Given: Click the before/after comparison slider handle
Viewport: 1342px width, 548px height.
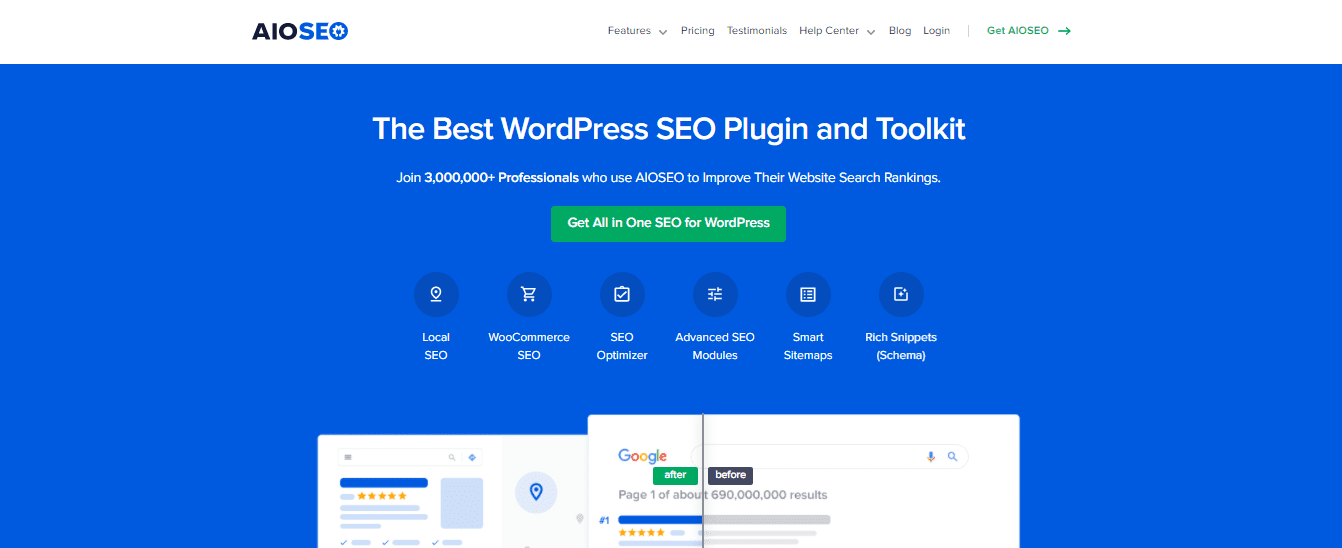Looking at the screenshot, I should point(703,481).
